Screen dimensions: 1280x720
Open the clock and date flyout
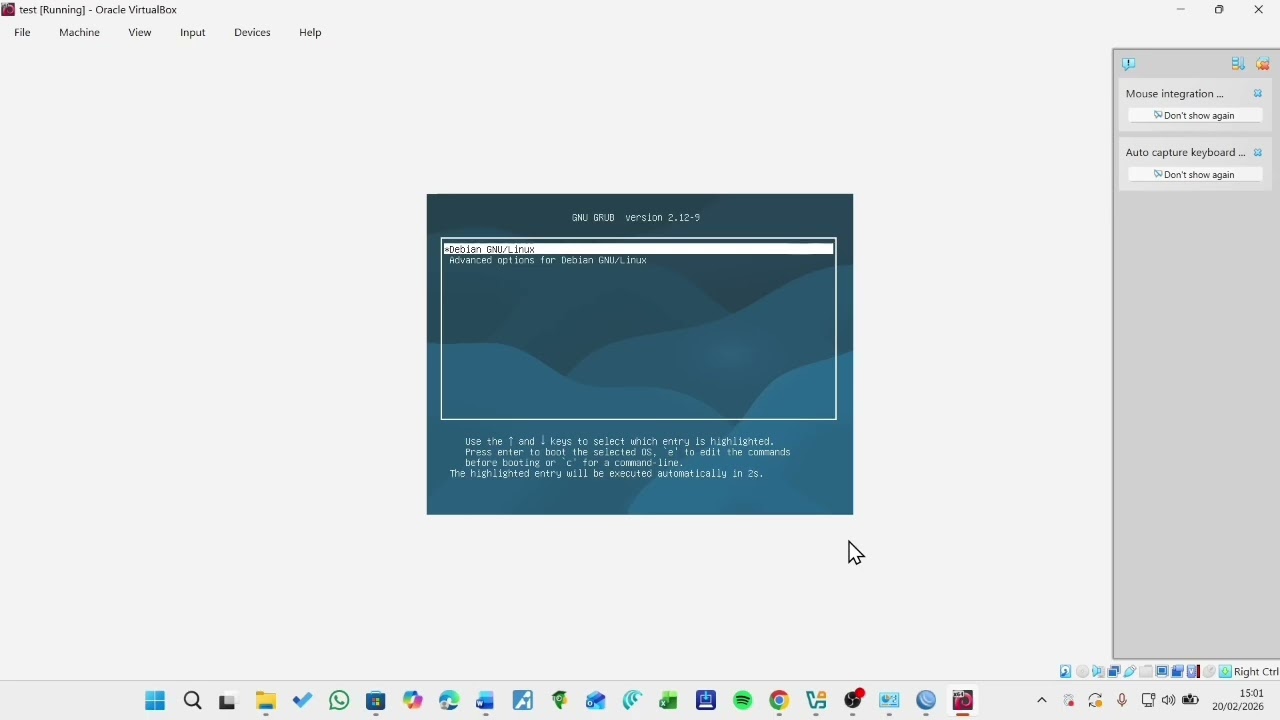coord(1238,700)
